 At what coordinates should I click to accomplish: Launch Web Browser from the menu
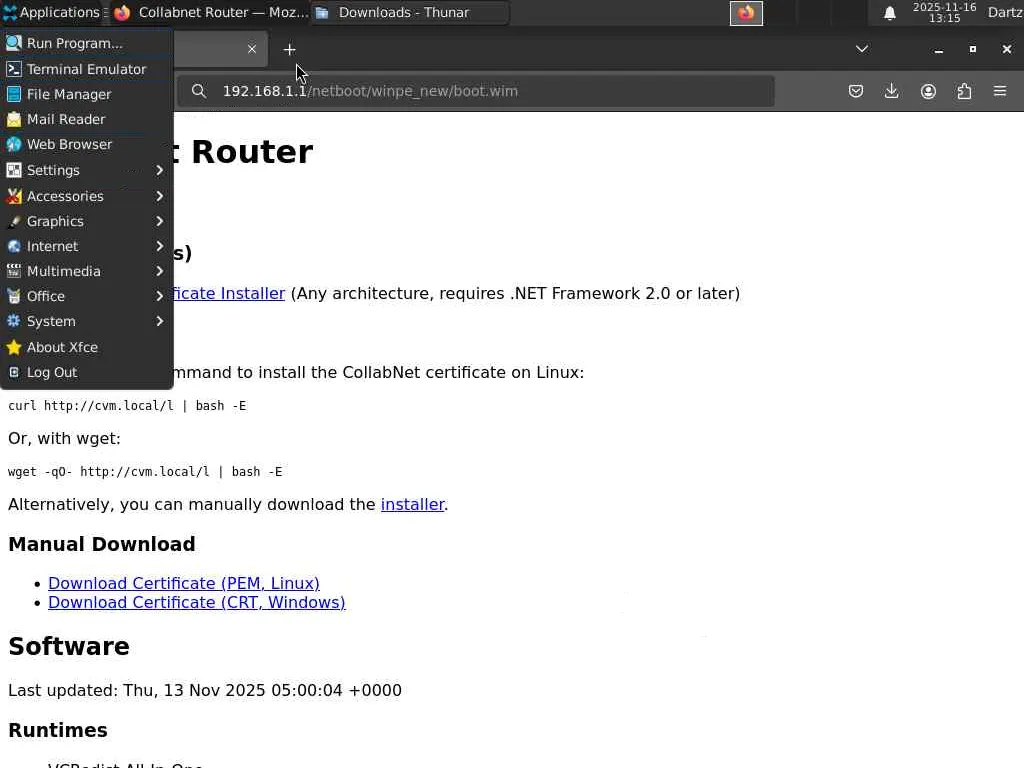[86, 144]
